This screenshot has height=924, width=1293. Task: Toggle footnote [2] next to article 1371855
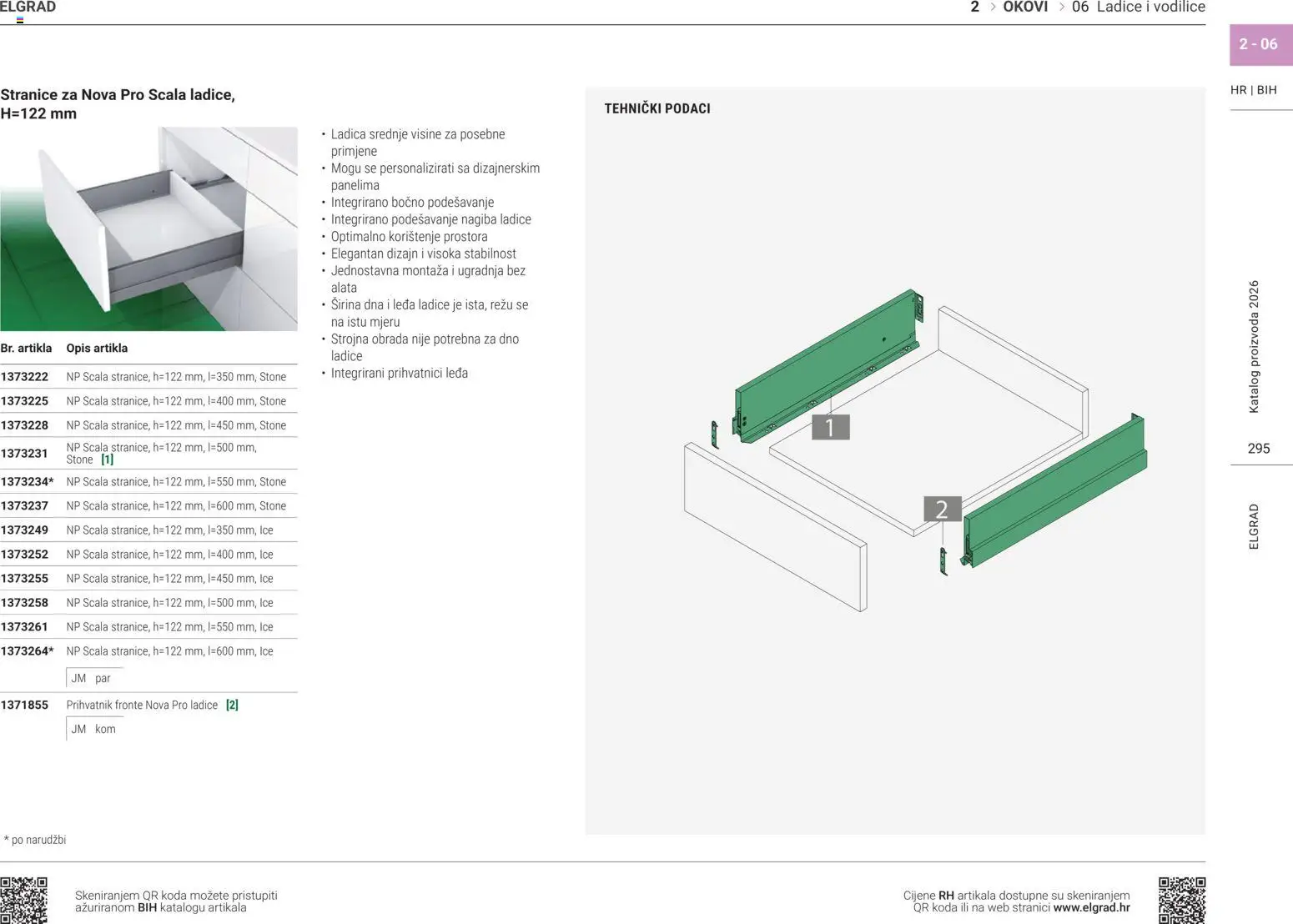(x=232, y=705)
